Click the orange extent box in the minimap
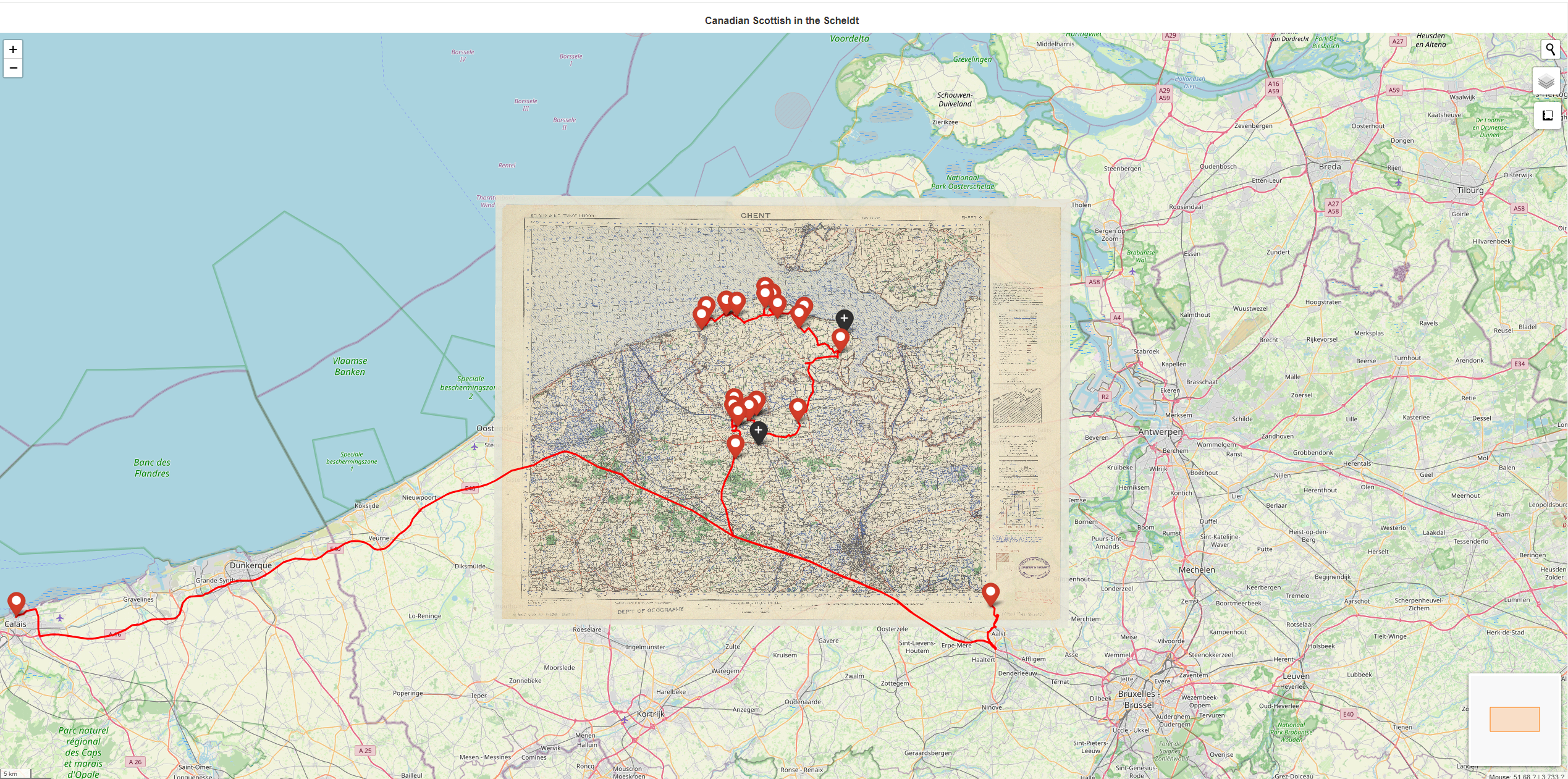 (1515, 719)
